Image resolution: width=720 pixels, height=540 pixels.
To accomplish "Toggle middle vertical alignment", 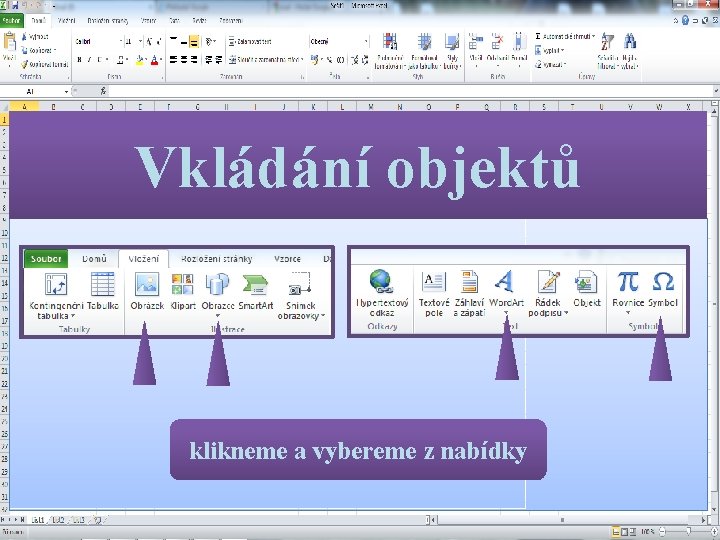I will [x=184, y=41].
